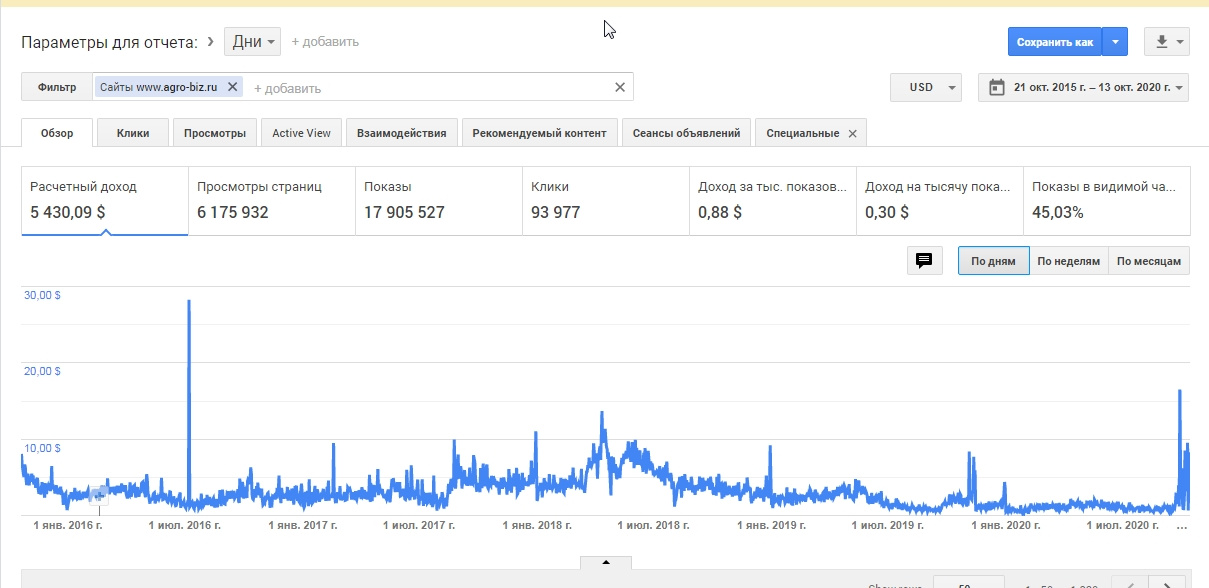Click the '1 янв. 2020 г.' axis label
Screen dimensions: 1209x588
point(1007,524)
